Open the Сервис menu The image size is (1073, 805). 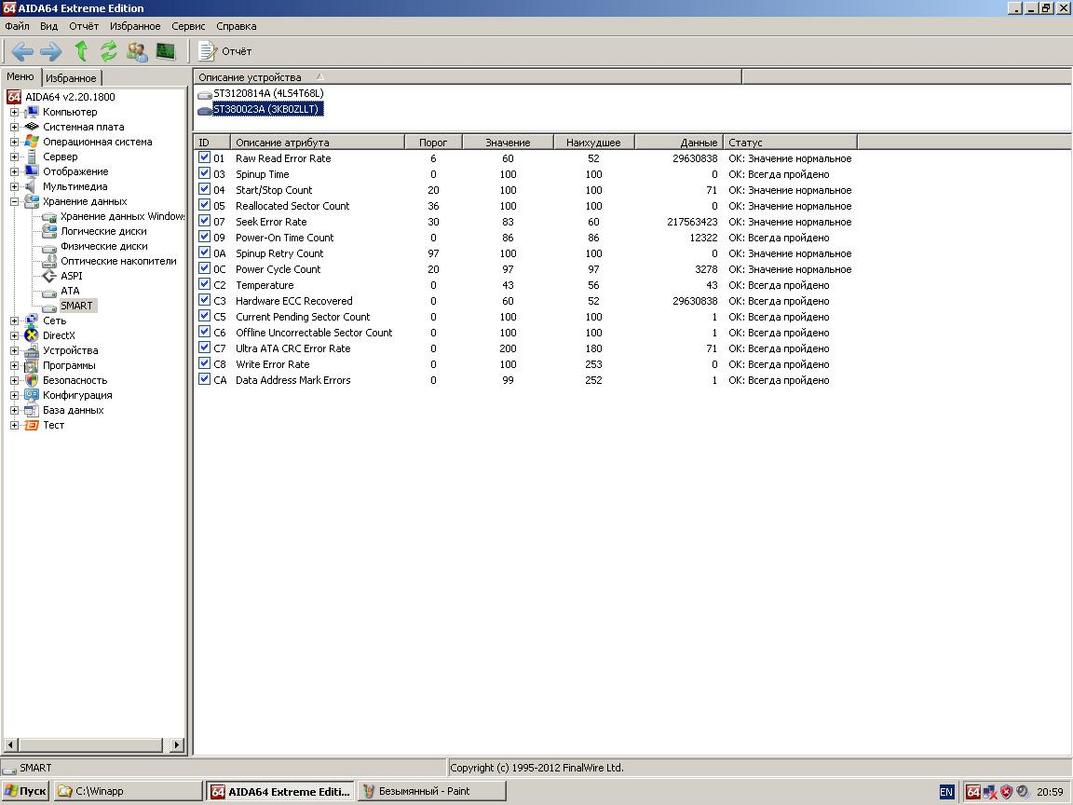(188, 26)
